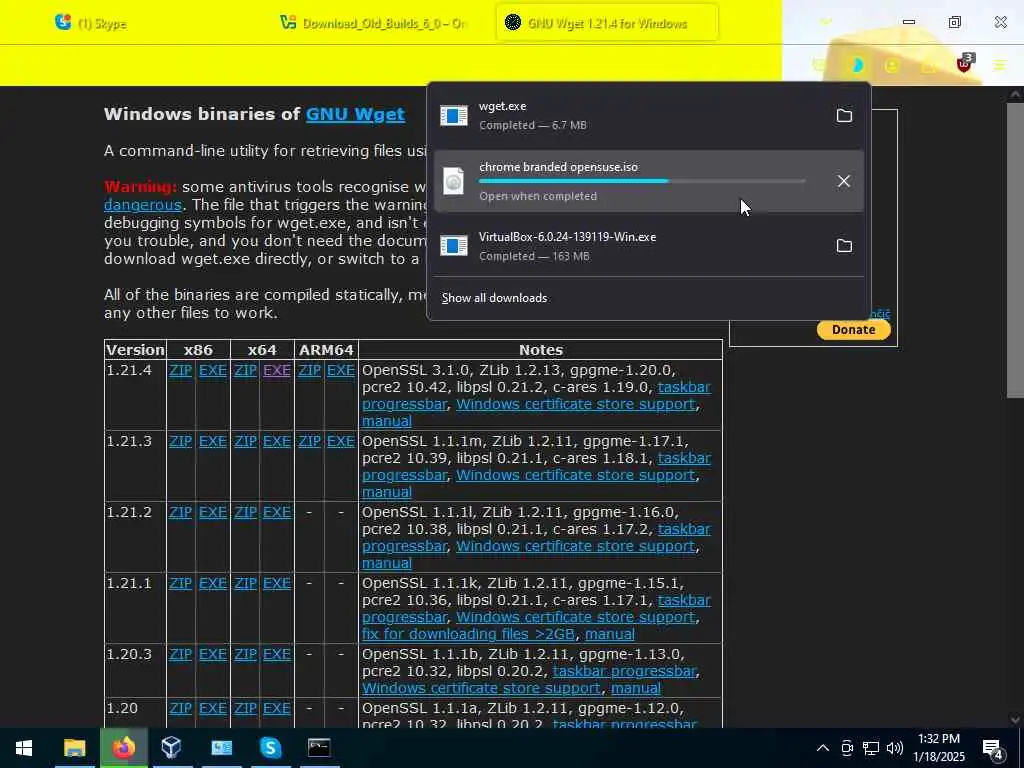Download x86 EXE for version 1.20
The image size is (1024, 768).
point(213,709)
